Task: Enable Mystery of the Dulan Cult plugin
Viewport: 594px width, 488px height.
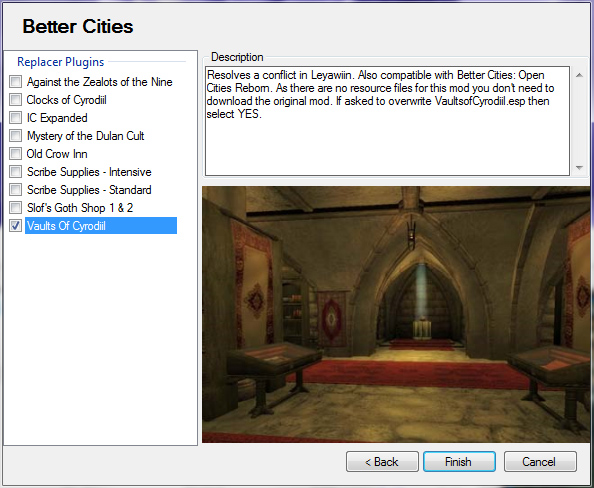Action: pos(16,136)
